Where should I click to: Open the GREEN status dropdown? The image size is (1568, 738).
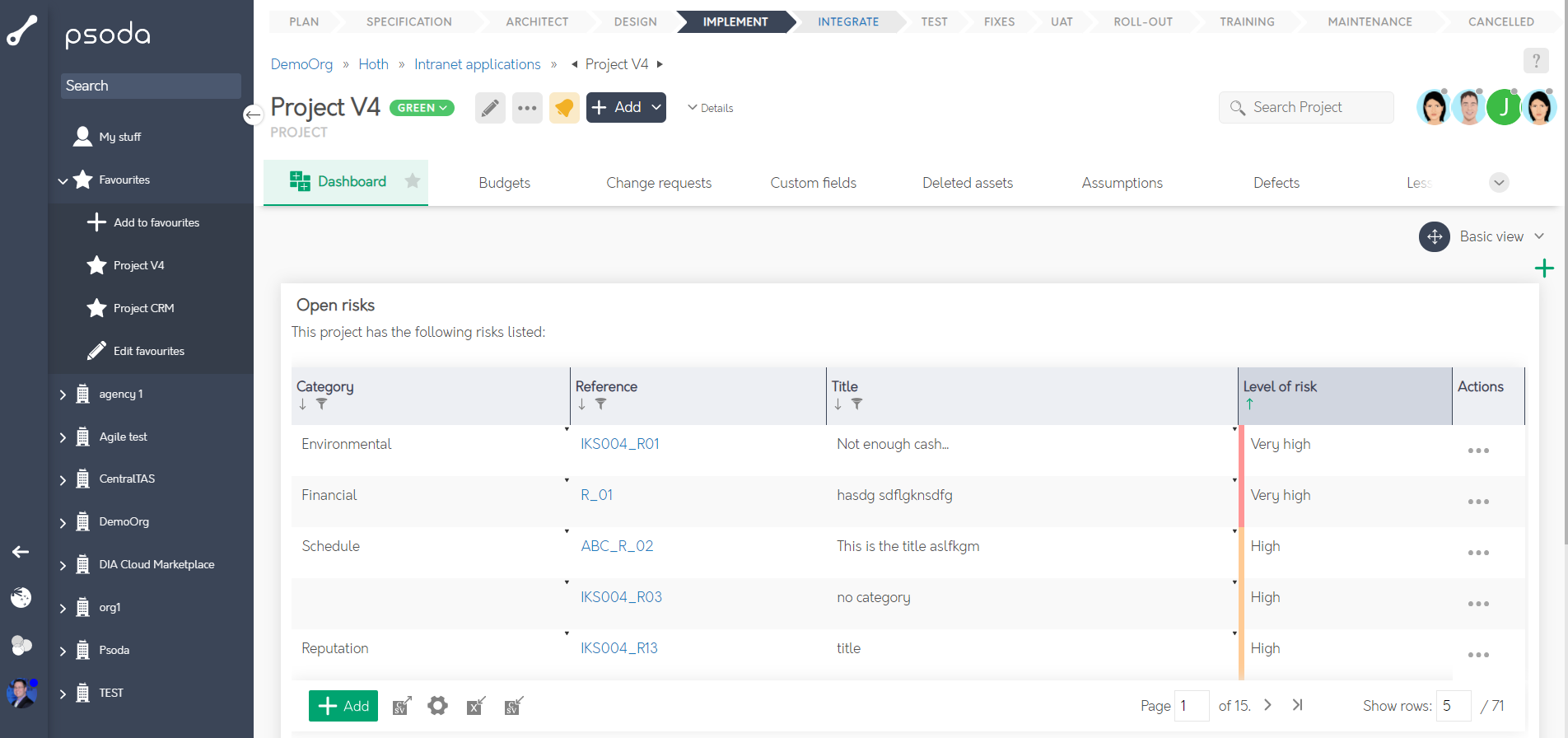(x=422, y=108)
